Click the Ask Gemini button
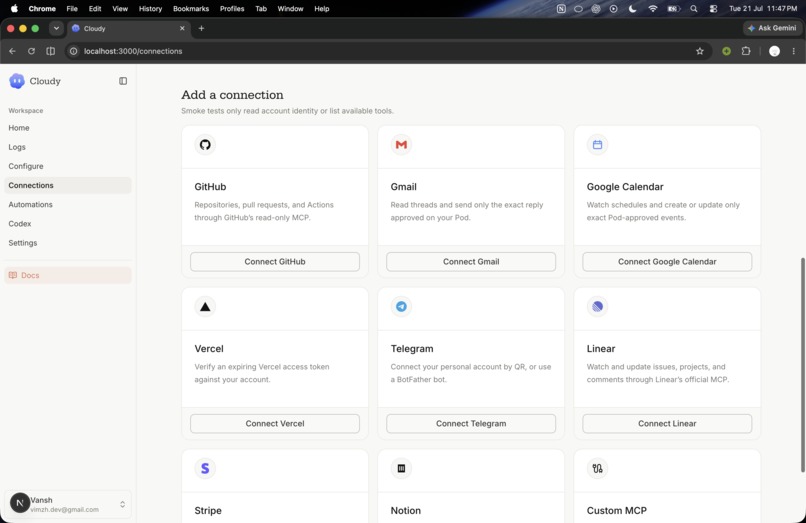Image resolution: width=806 pixels, height=523 pixels. (772, 28)
